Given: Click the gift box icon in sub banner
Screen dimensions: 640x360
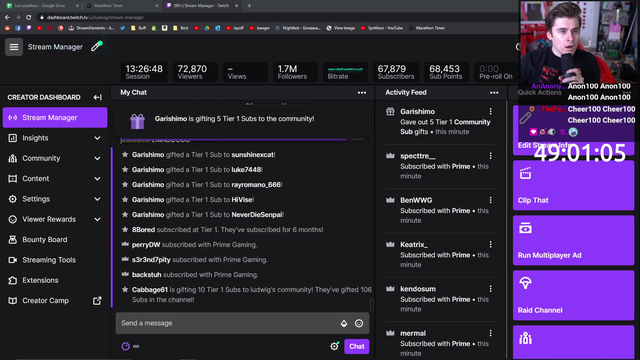Looking at the screenshot, I should coord(138,121).
